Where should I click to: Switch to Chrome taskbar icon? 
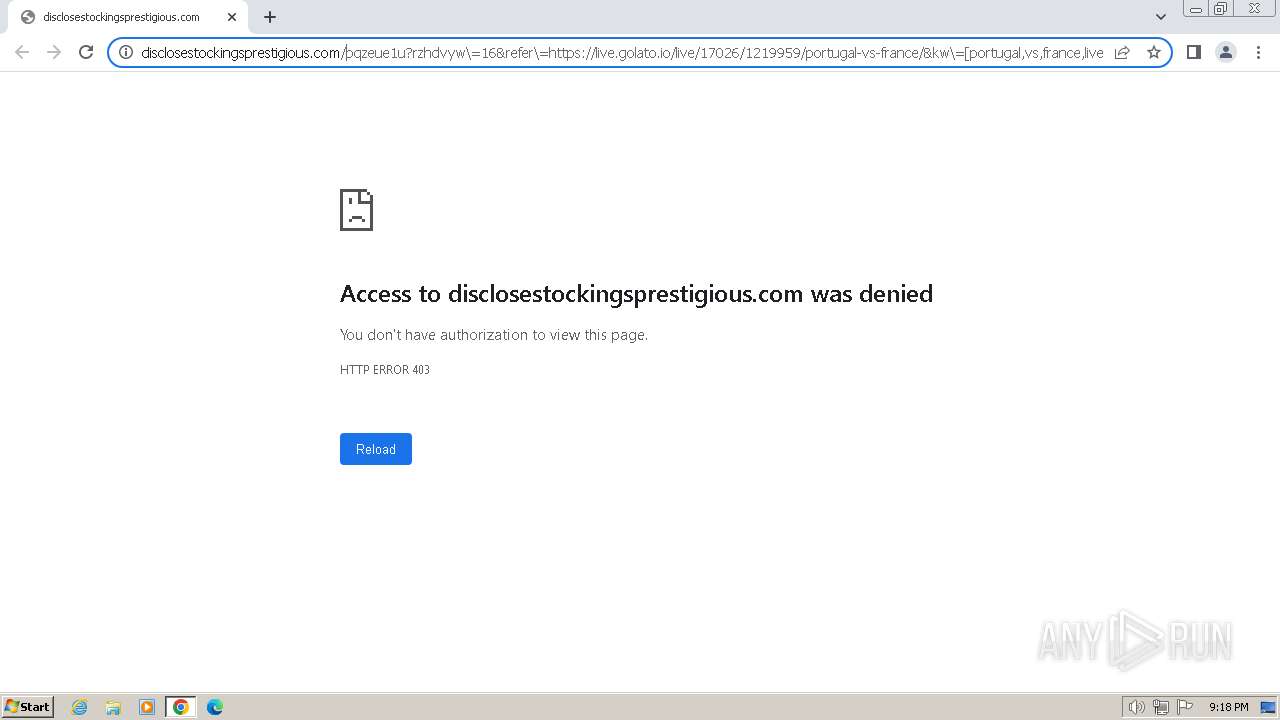(x=181, y=707)
